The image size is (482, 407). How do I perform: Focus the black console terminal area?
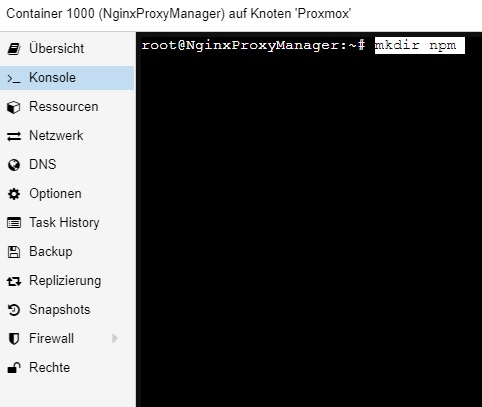pos(309,220)
